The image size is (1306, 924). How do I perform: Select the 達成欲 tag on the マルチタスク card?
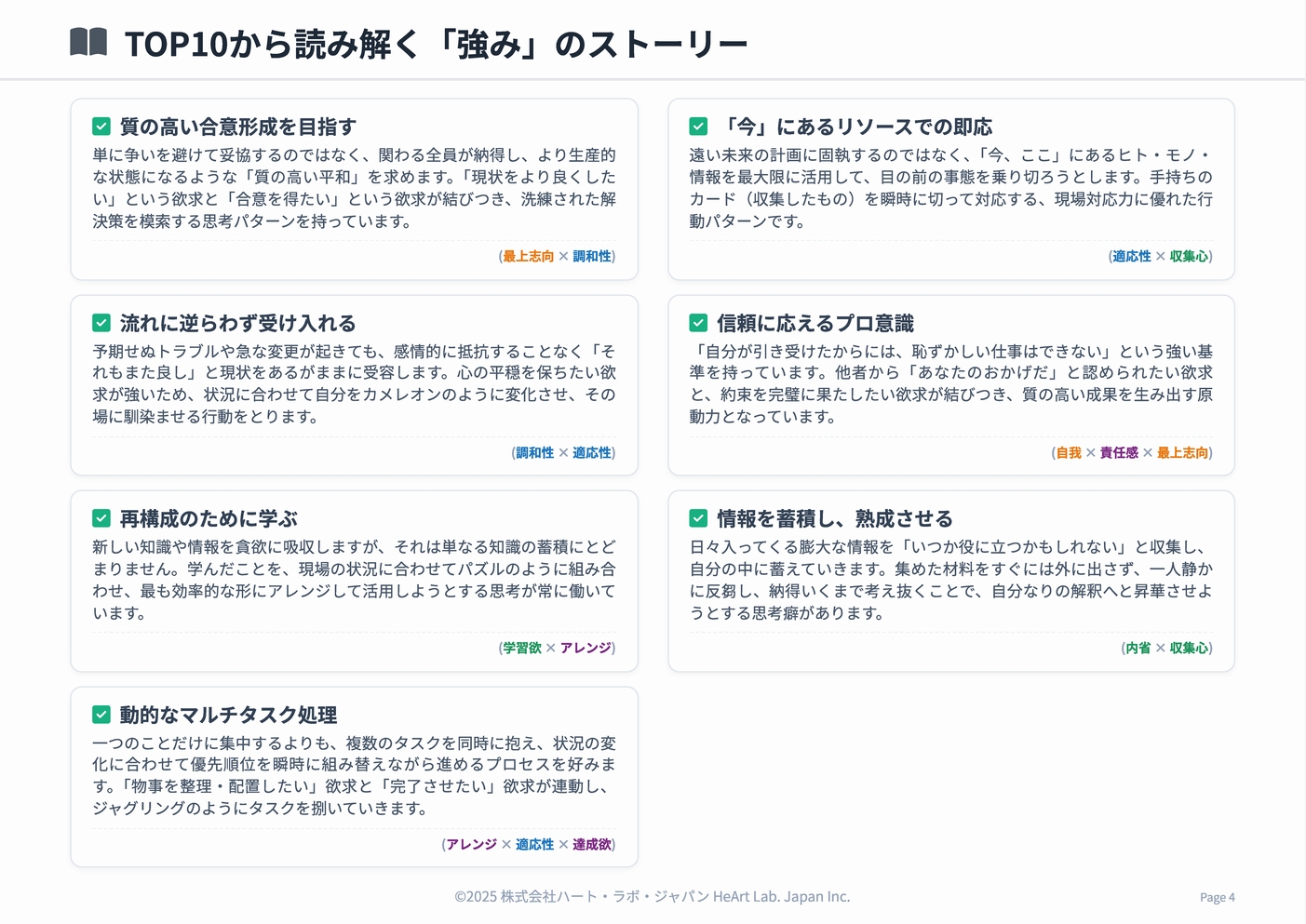pyautogui.click(x=590, y=844)
